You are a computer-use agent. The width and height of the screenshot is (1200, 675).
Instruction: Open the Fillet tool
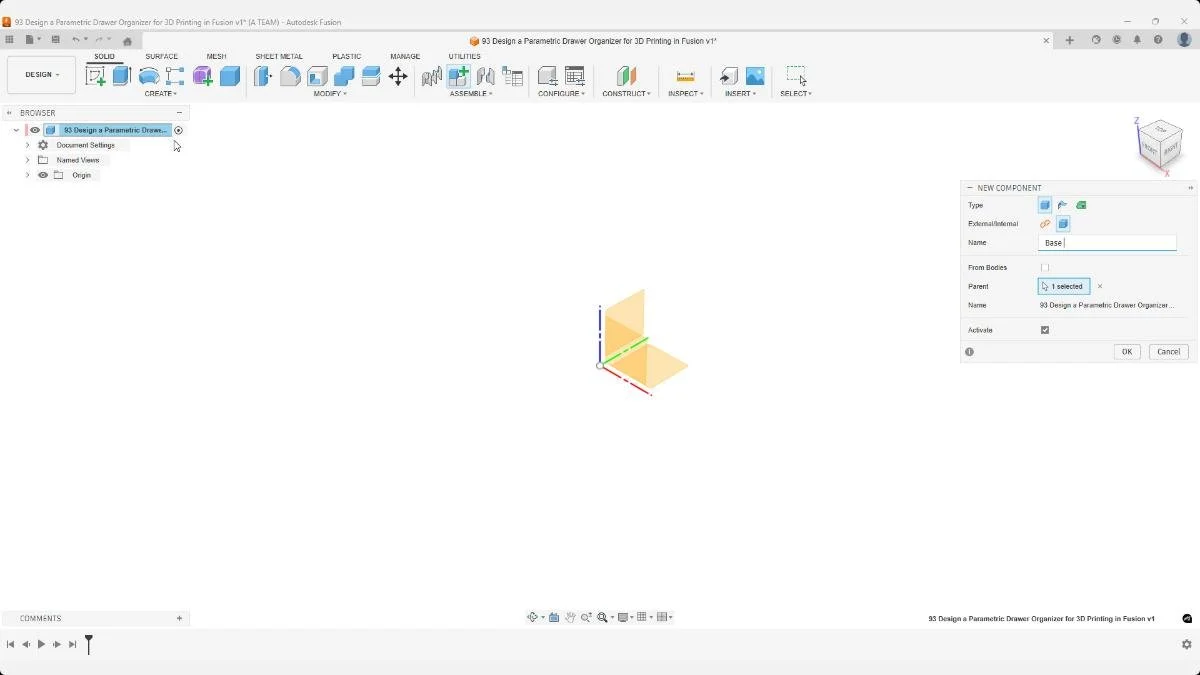click(290, 76)
